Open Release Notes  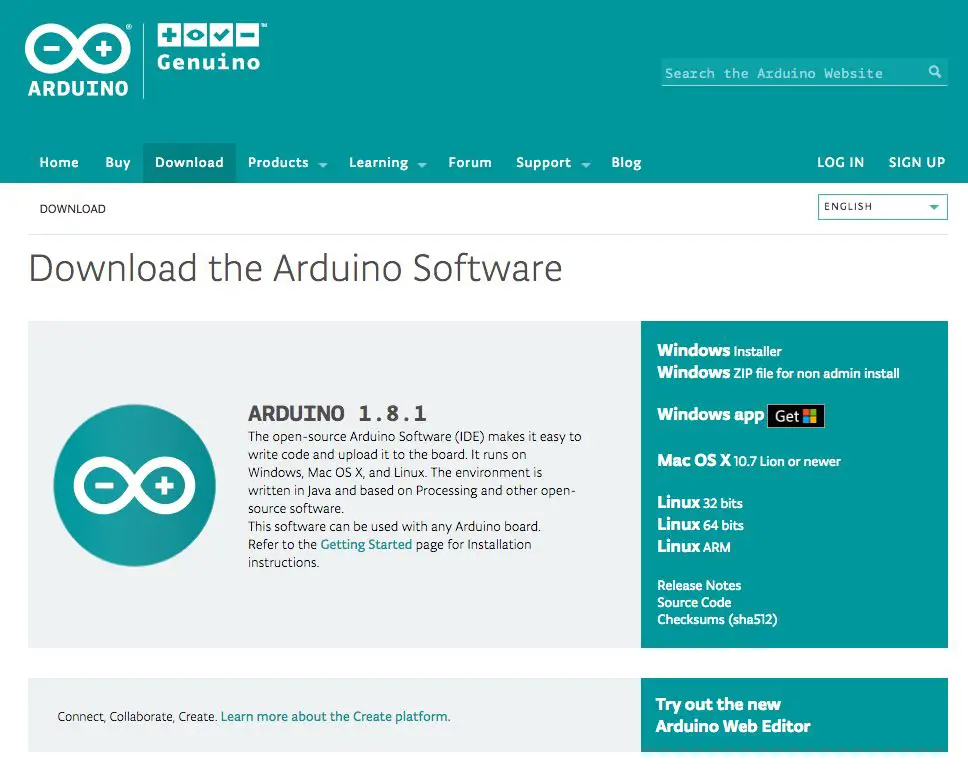pyautogui.click(x=699, y=585)
